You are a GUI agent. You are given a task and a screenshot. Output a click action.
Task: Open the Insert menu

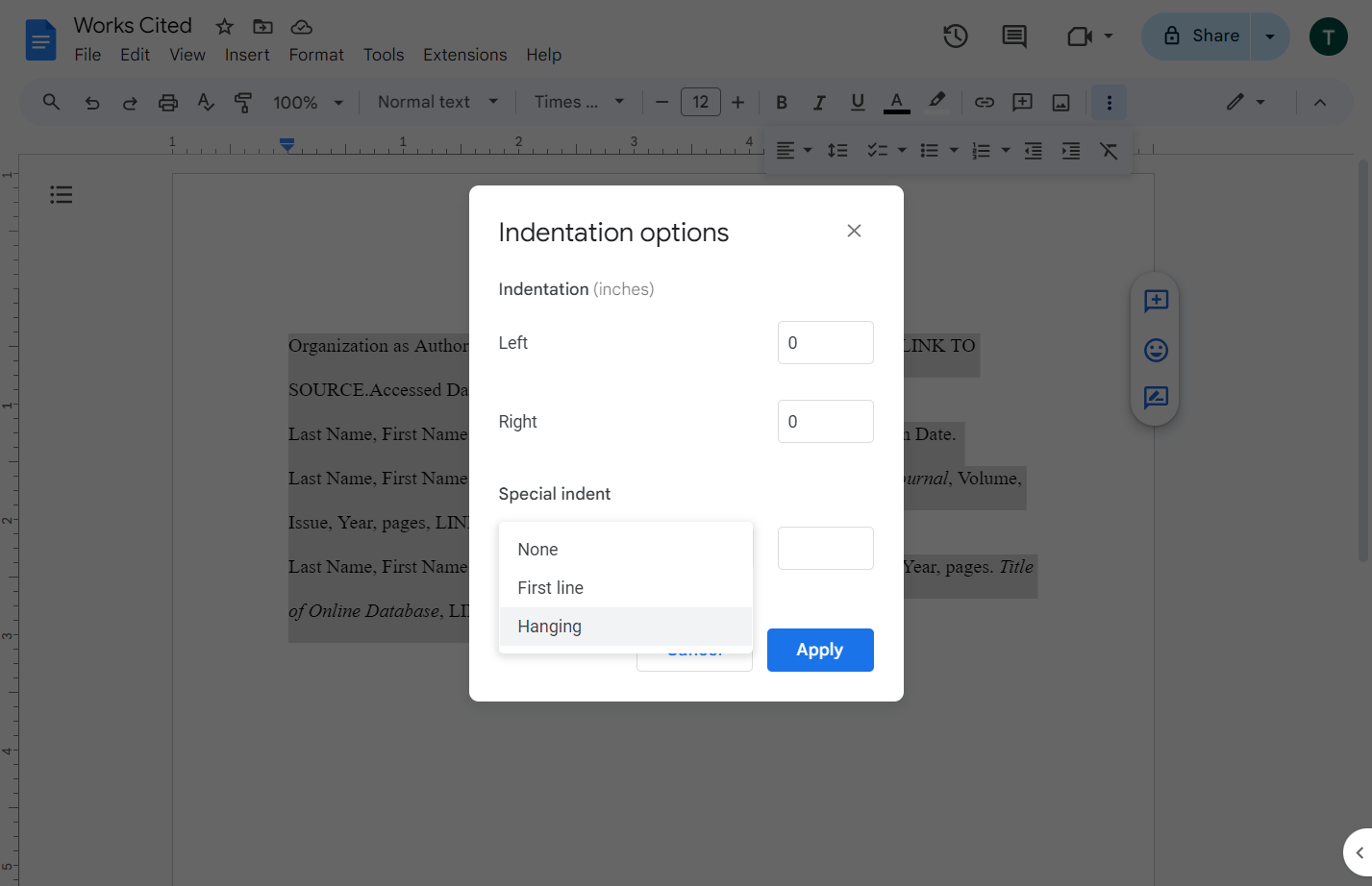[x=247, y=55]
